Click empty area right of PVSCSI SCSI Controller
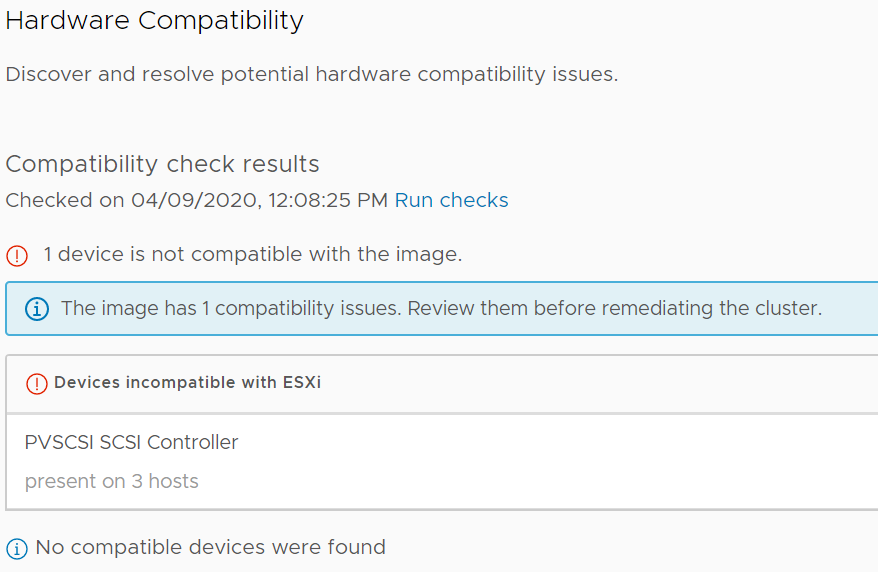Screen dimensions: 878x572 point(600,442)
